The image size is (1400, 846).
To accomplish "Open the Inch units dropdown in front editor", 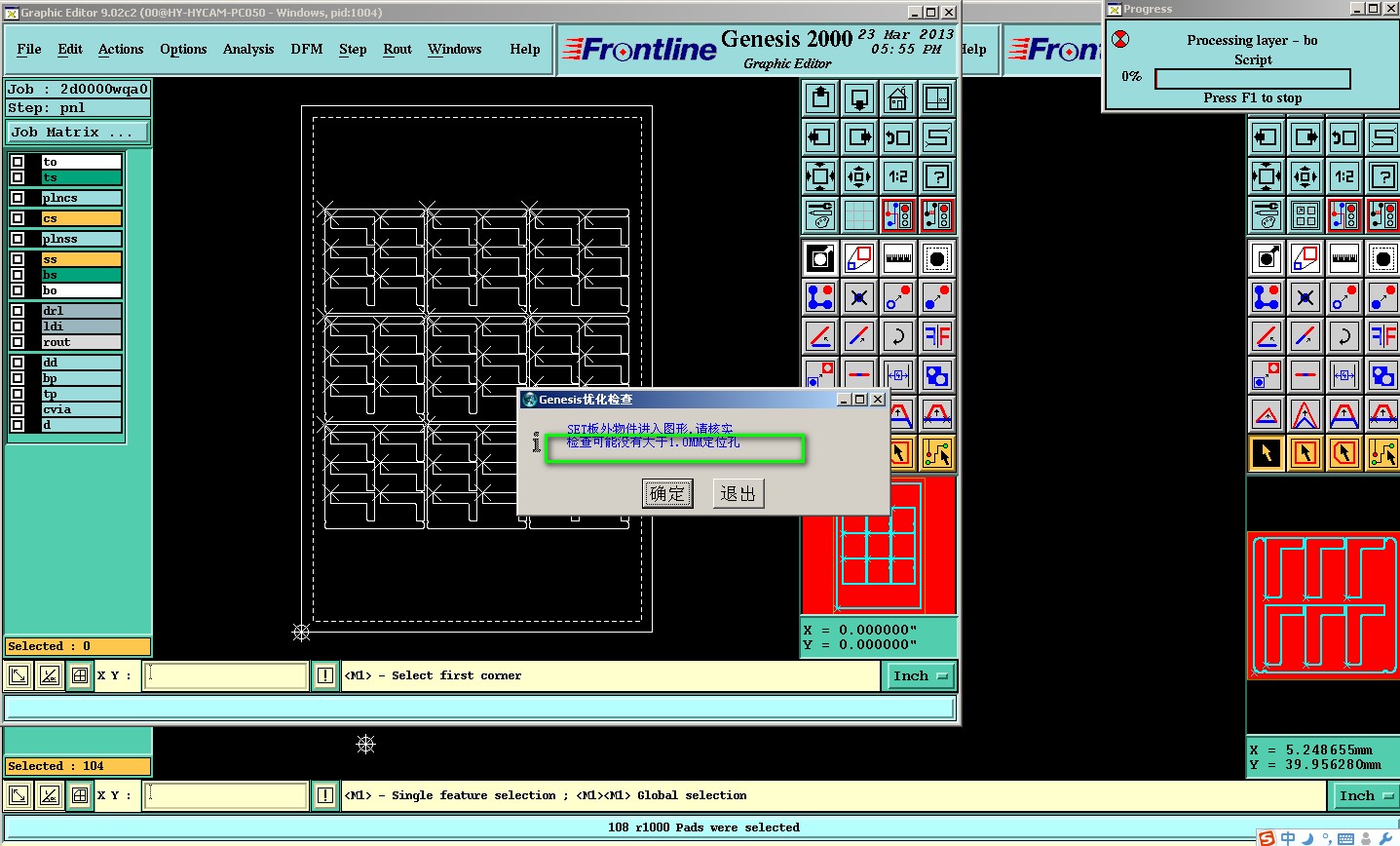I will tap(920, 675).
